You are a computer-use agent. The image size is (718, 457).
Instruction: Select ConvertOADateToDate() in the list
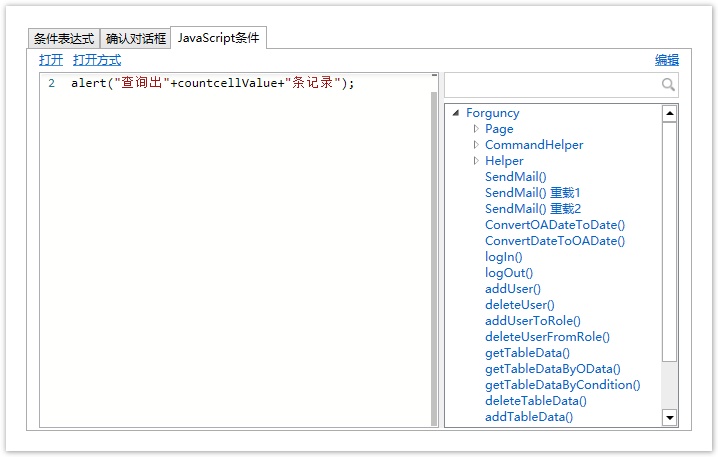(x=554, y=225)
